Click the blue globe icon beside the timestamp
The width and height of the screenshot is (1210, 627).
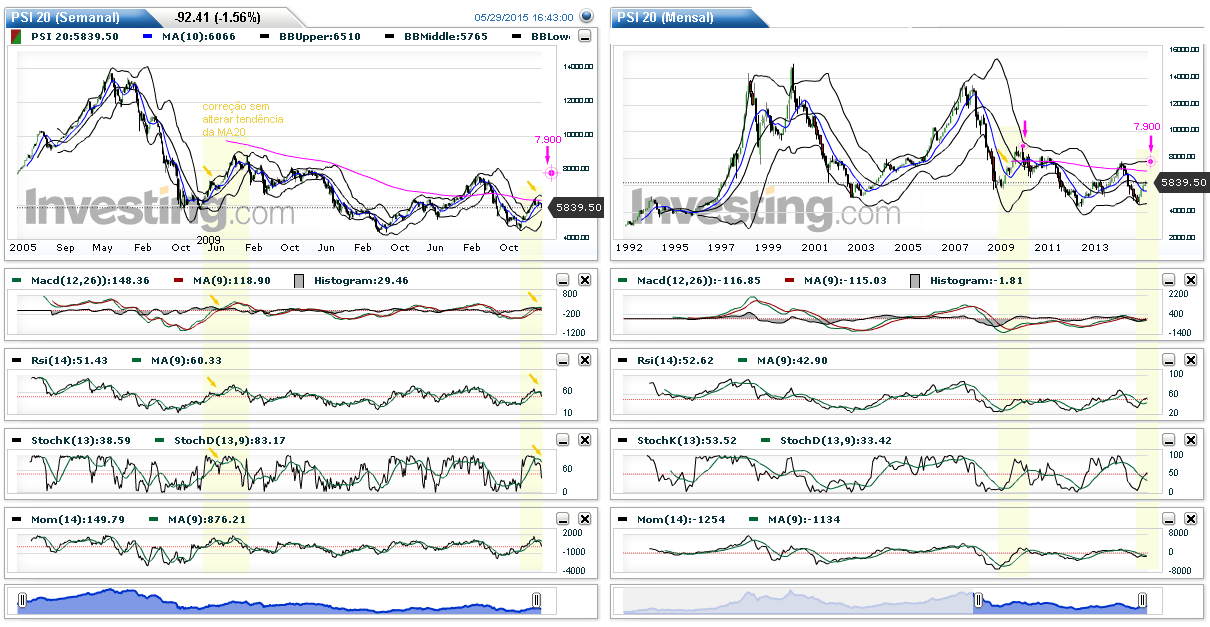tap(587, 16)
